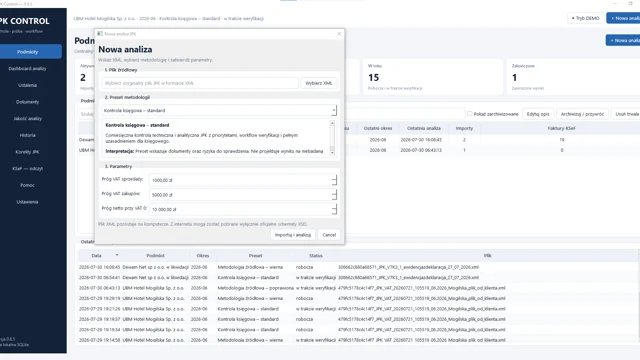Select the analysis row dated 2026-07-30 06:43:13

click(x=358, y=288)
